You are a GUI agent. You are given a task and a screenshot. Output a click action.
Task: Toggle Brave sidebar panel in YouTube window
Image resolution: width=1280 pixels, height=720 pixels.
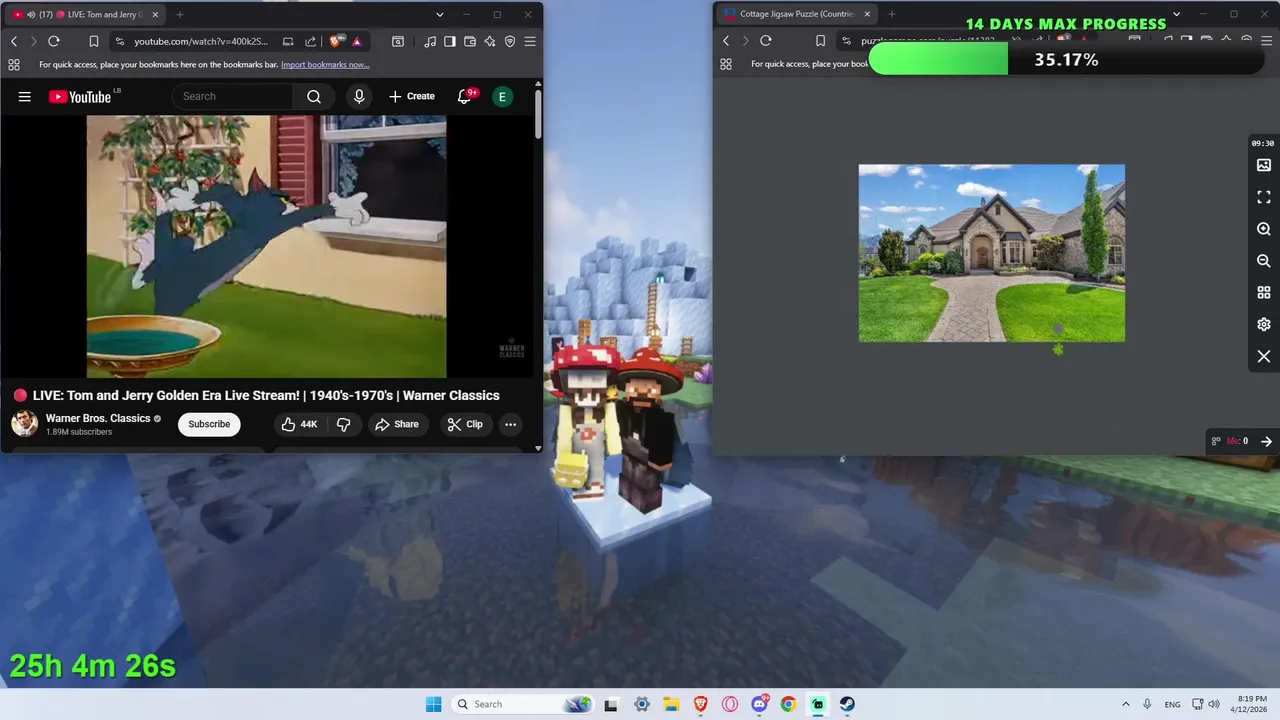(x=450, y=41)
